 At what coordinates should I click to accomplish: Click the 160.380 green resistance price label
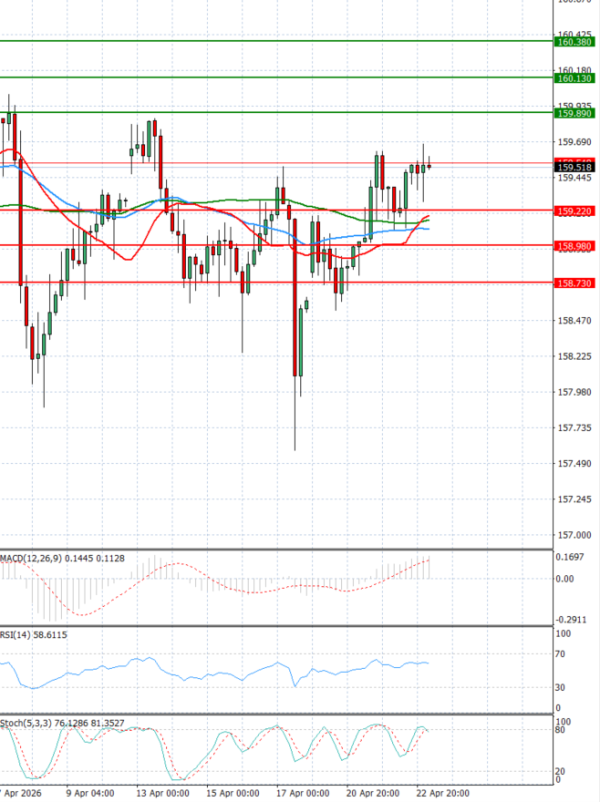tap(576, 42)
